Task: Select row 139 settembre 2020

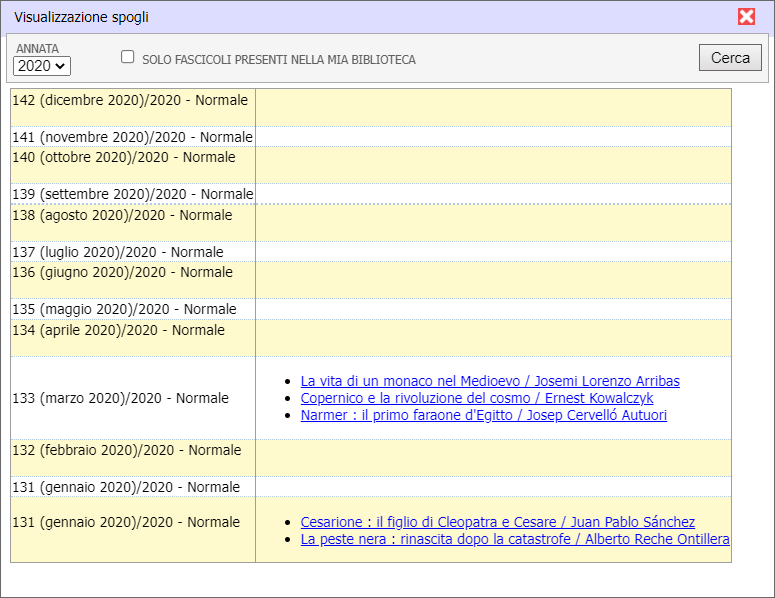Action: 132,194
